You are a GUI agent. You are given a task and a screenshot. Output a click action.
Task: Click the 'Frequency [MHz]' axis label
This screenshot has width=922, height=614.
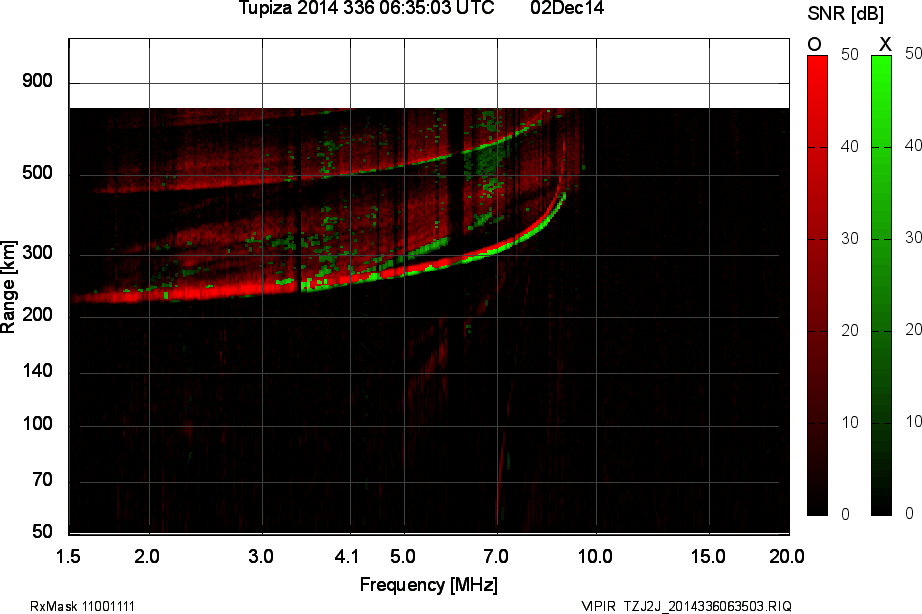coord(429,585)
